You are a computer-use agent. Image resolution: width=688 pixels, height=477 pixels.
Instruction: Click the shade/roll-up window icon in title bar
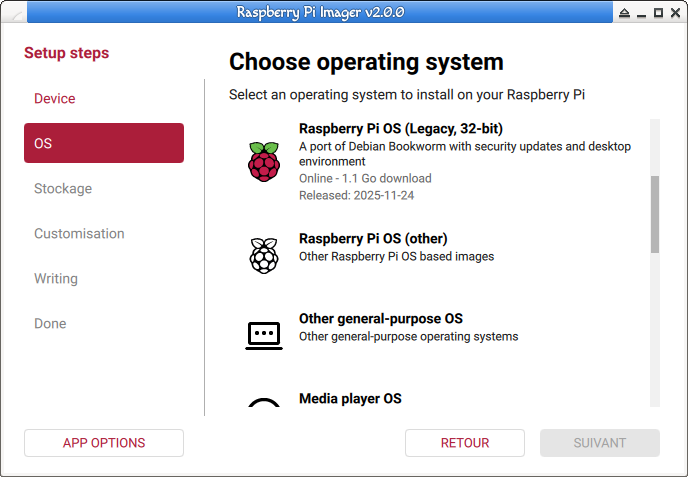(624, 13)
